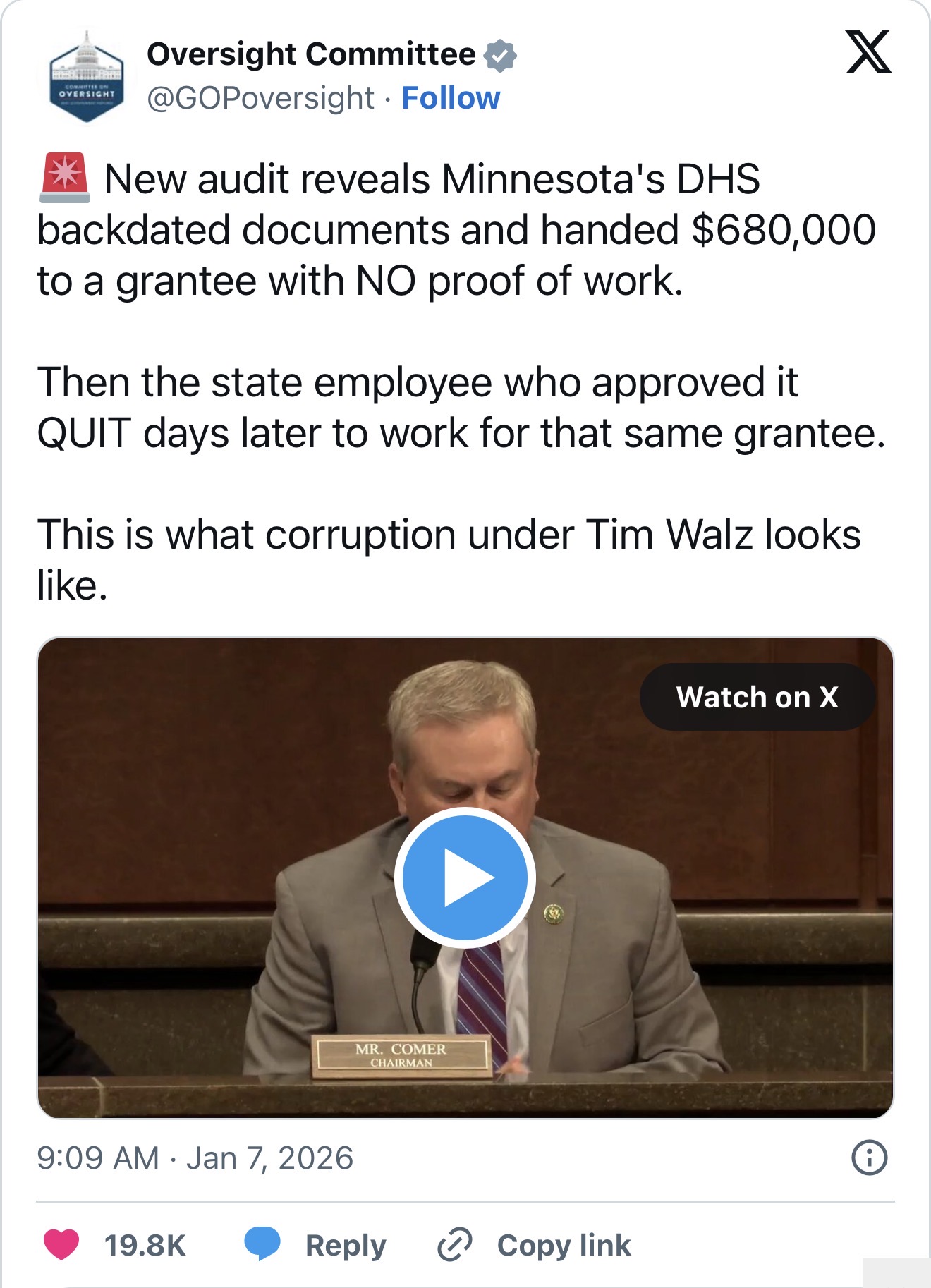Screen dimensions: 931x1288
Task: Click the Copy link text
Action: click(x=564, y=1245)
